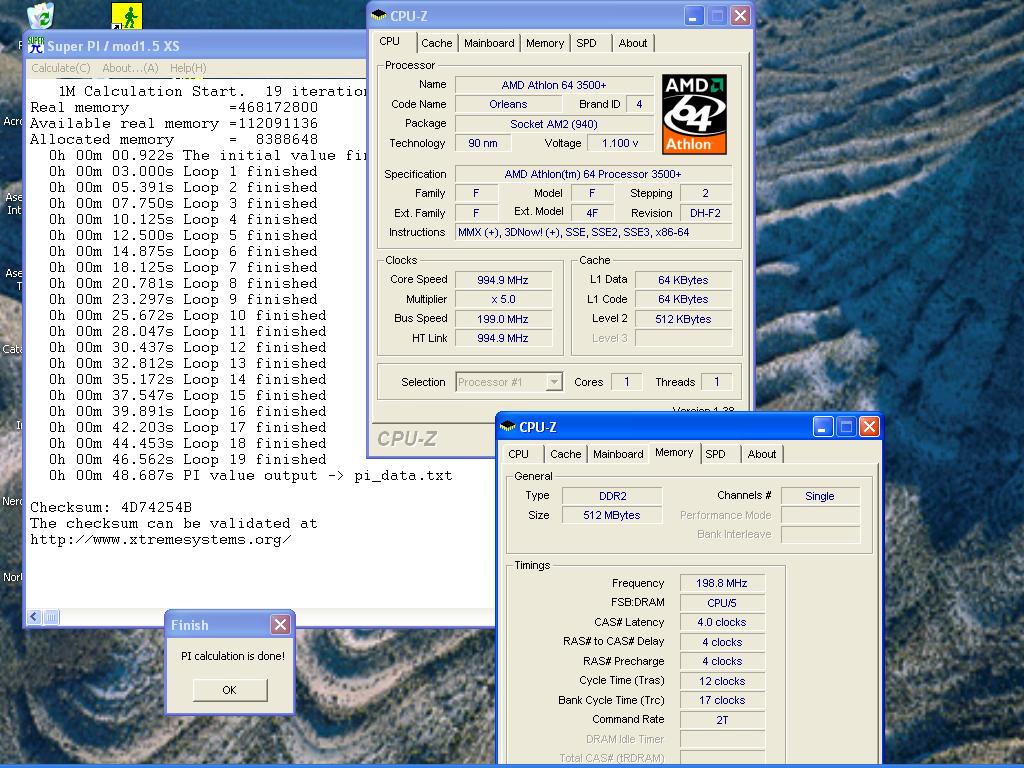
Task: Click the CAS# Latency value 4.0 clocks
Action: (x=722, y=622)
